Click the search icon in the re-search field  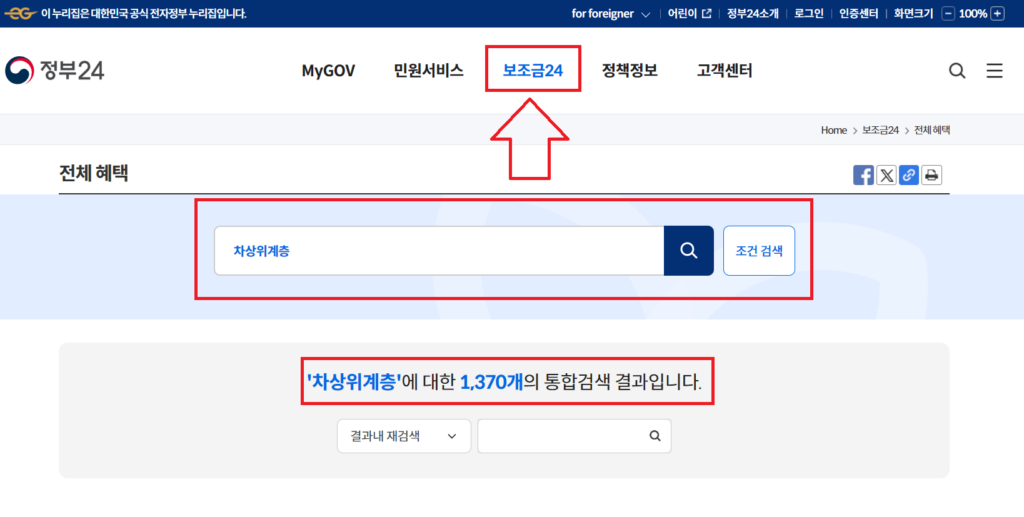pyautogui.click(x=655, y=436)
